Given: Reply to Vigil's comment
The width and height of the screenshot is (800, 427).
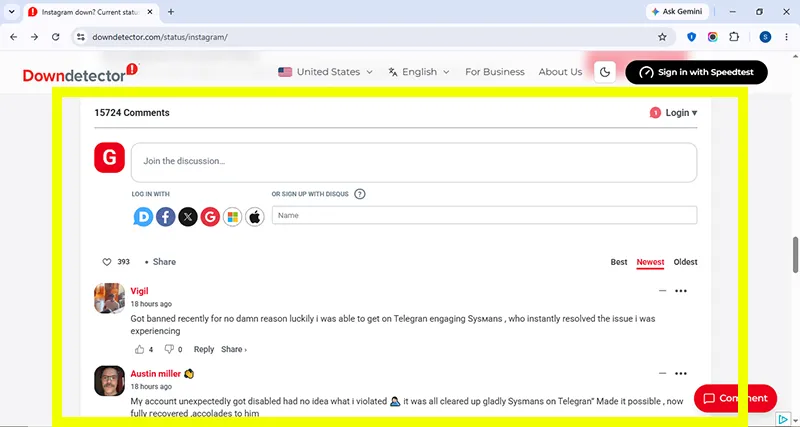Looking at the screenshot, I should point(204,349).
